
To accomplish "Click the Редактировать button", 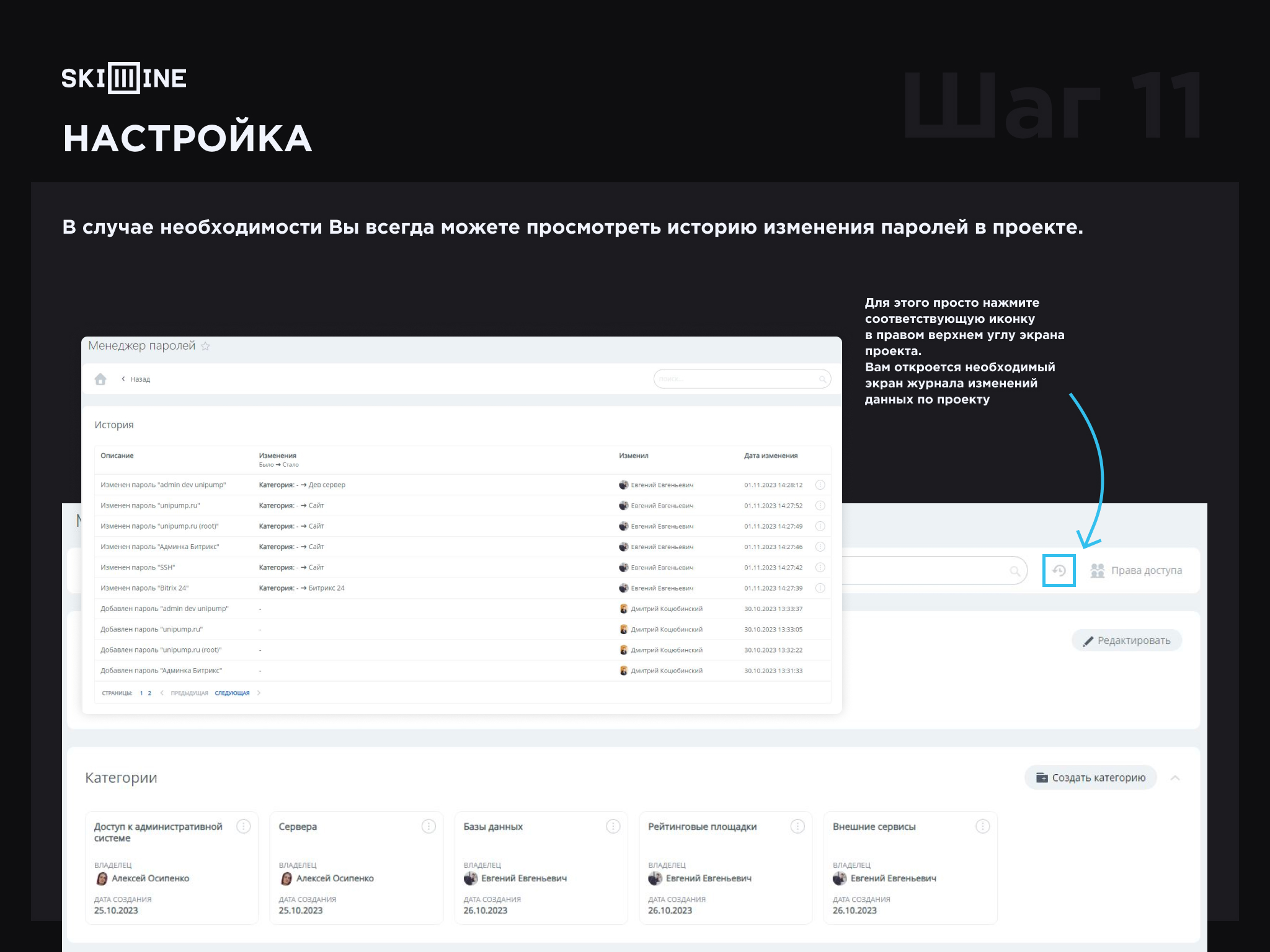I will 1127,640.
